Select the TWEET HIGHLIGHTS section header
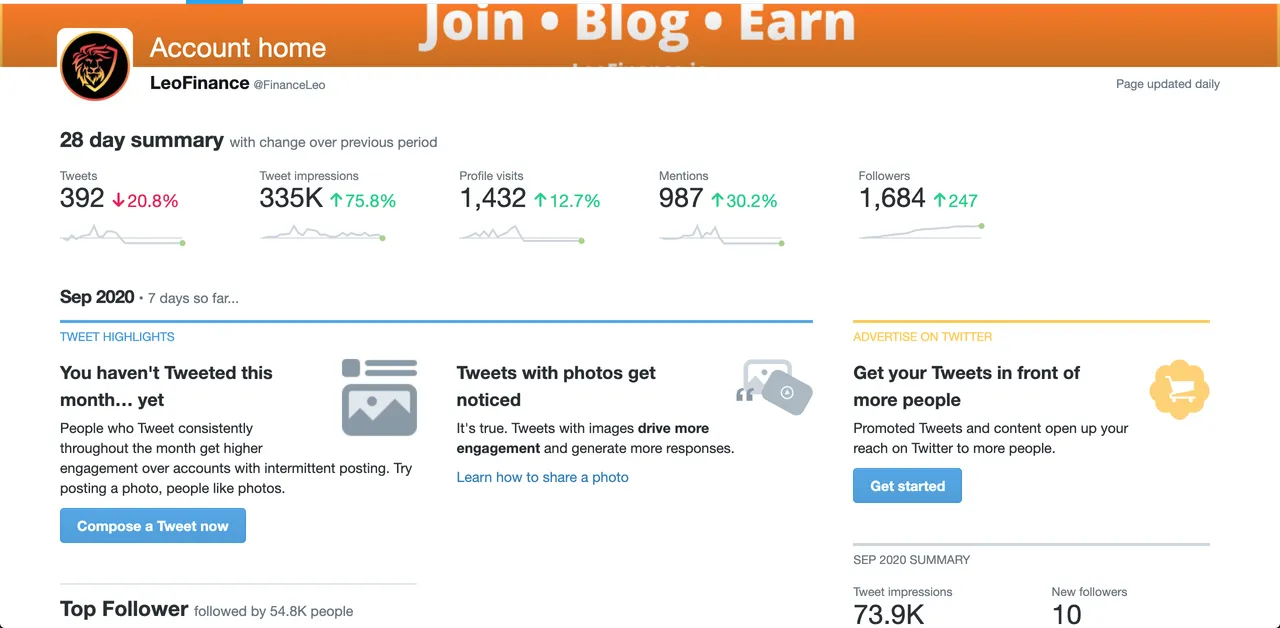Viewport: 1280px width, 628px height. (x=117, y=337)
